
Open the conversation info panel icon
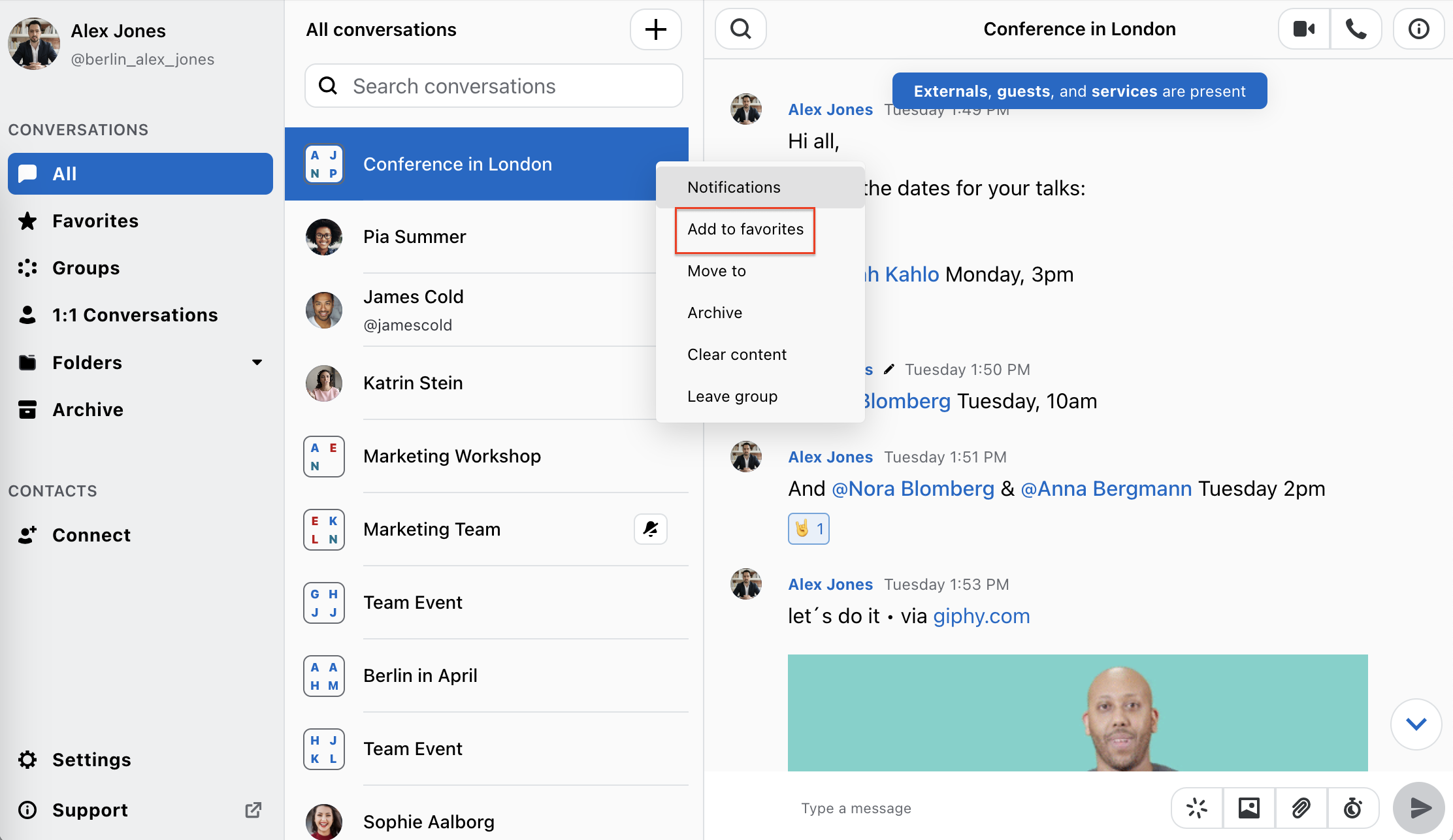click(1418, 29)
